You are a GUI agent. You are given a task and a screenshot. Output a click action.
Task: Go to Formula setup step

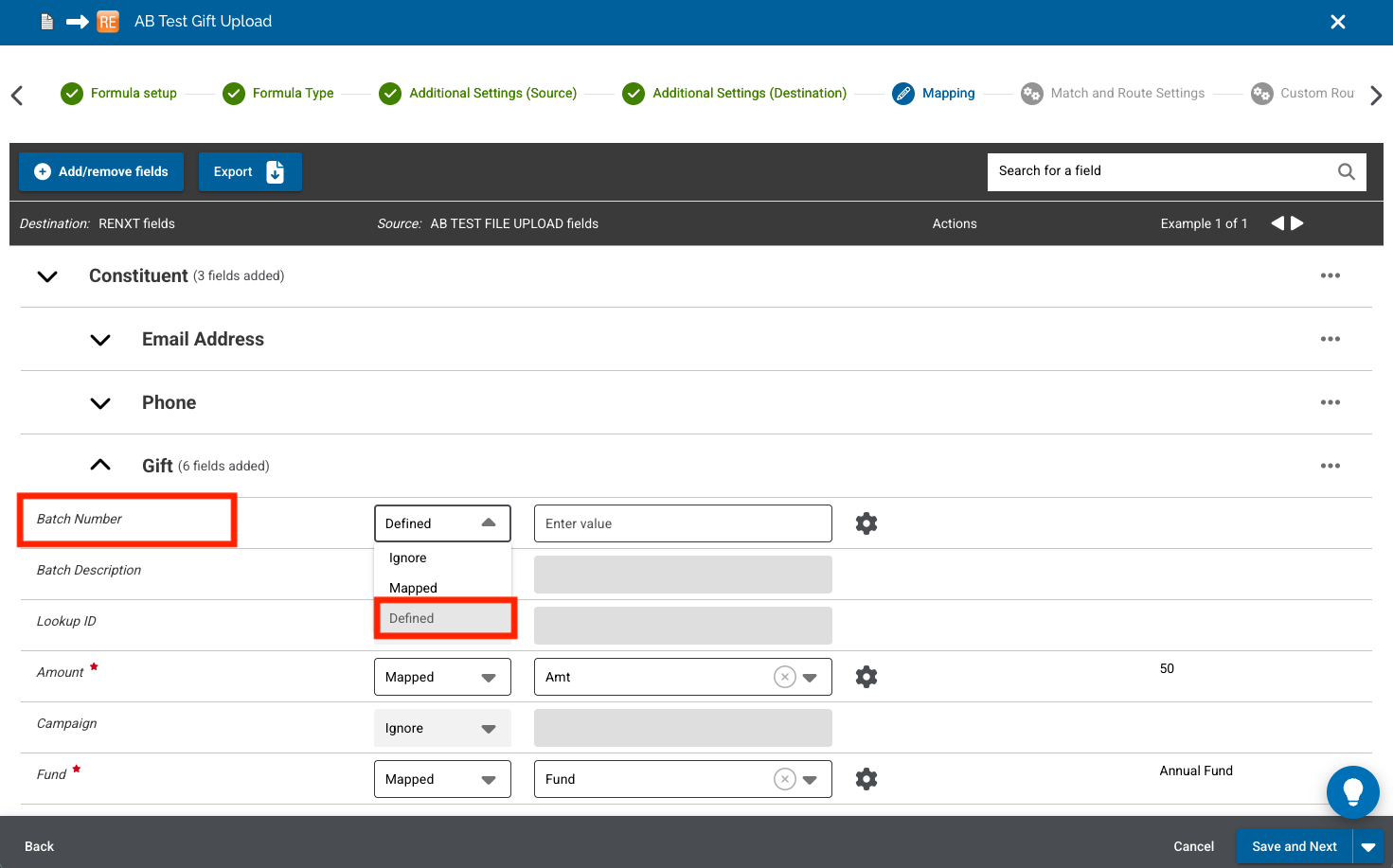pyautogui.click(x=119, y=93)
